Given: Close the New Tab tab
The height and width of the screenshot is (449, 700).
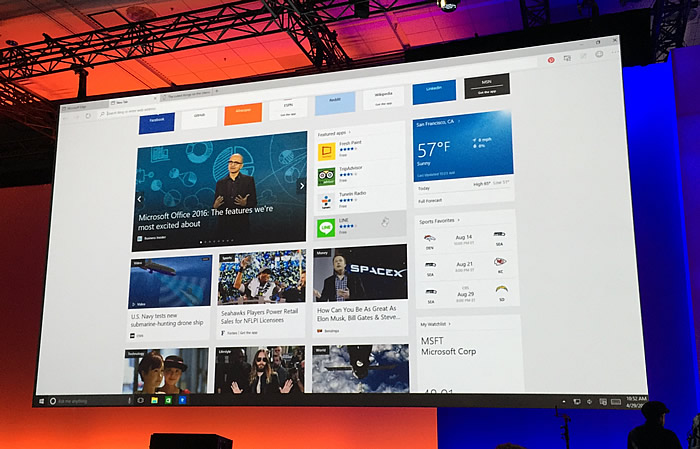Looking at the screenshot, I should tap(155, 98).
